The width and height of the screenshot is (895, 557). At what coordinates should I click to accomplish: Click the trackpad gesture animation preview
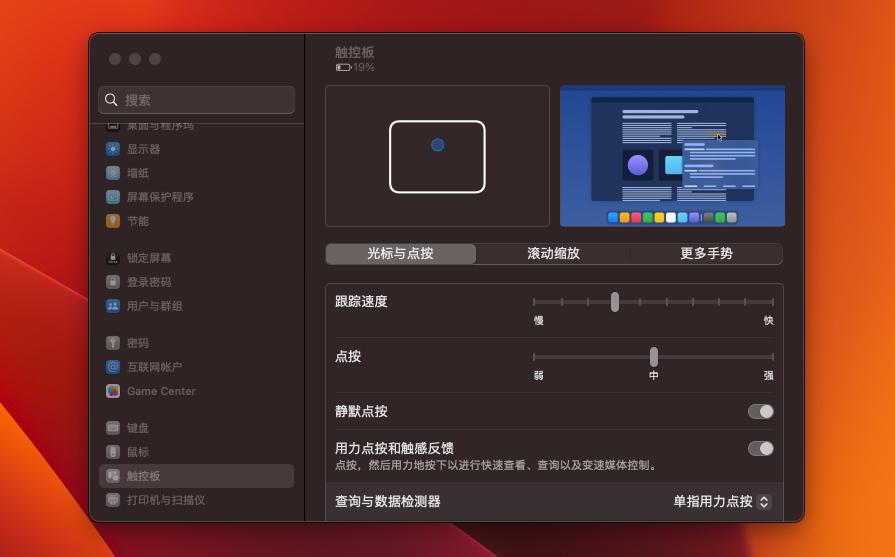[x=437, y=156]
